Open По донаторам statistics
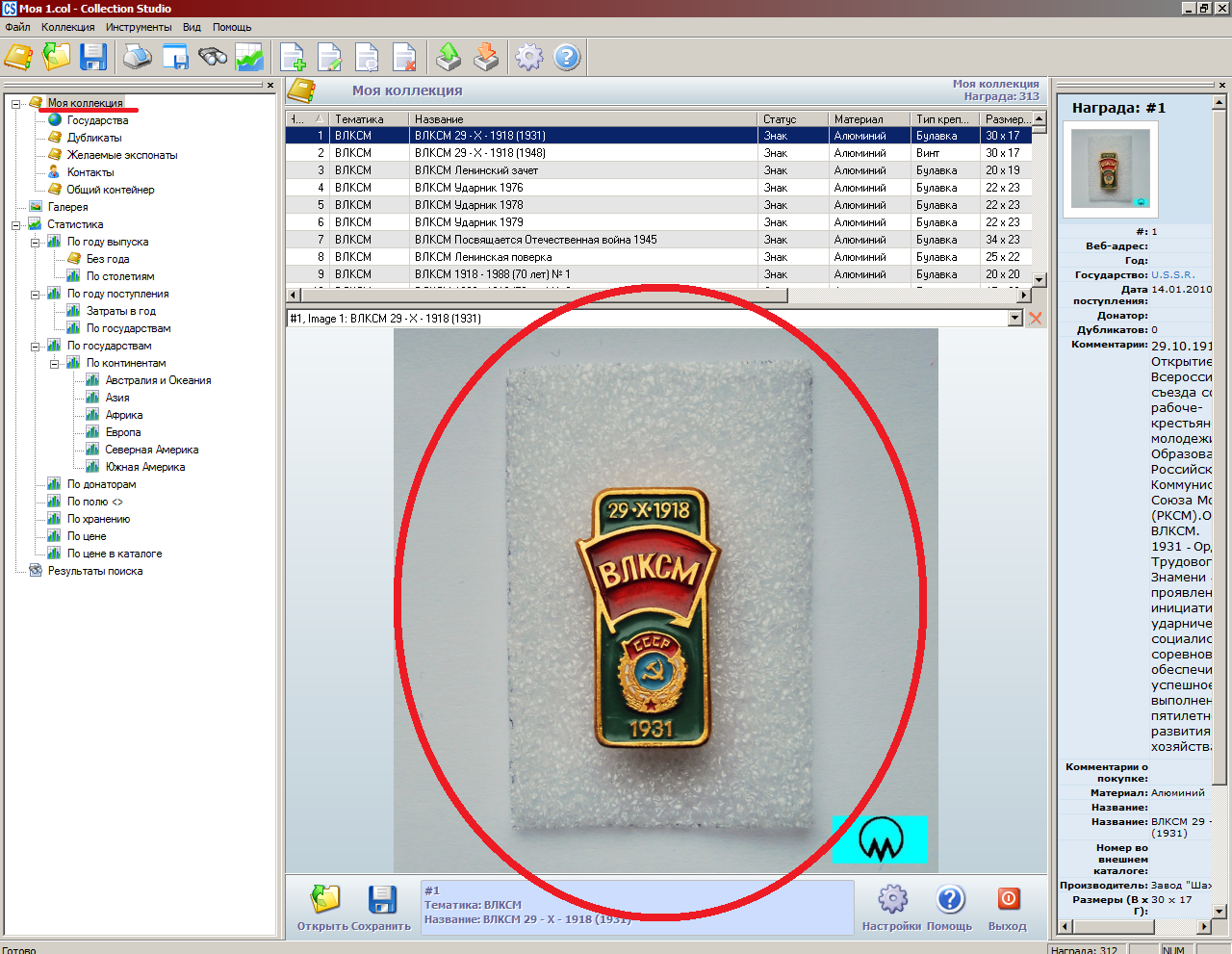Viewport: 1232px width, 954px height. (x=102, y=484)
